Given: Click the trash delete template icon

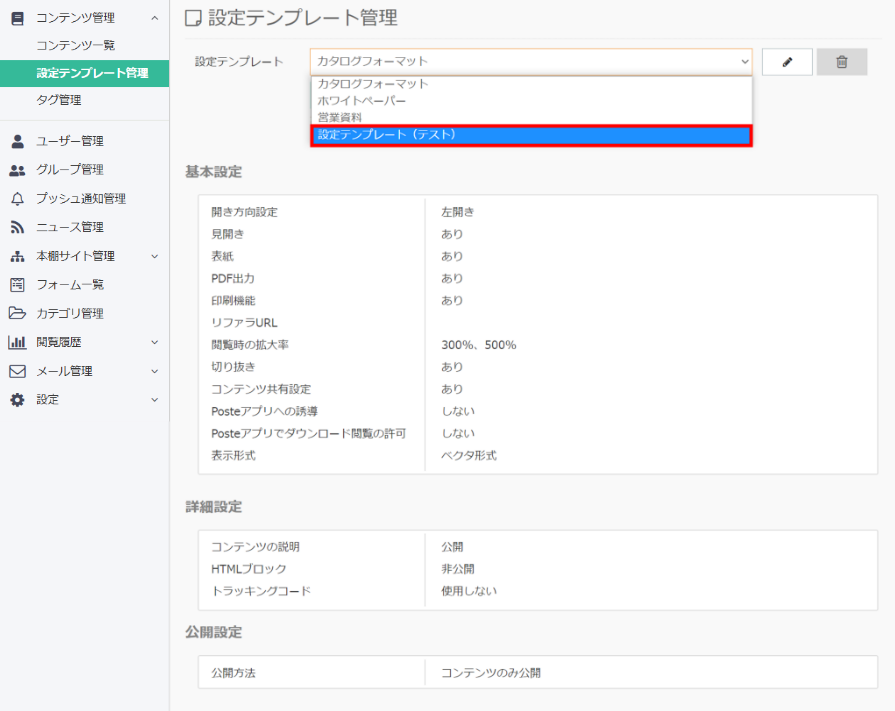Looking at the screenshot, I should click(841, 62).
